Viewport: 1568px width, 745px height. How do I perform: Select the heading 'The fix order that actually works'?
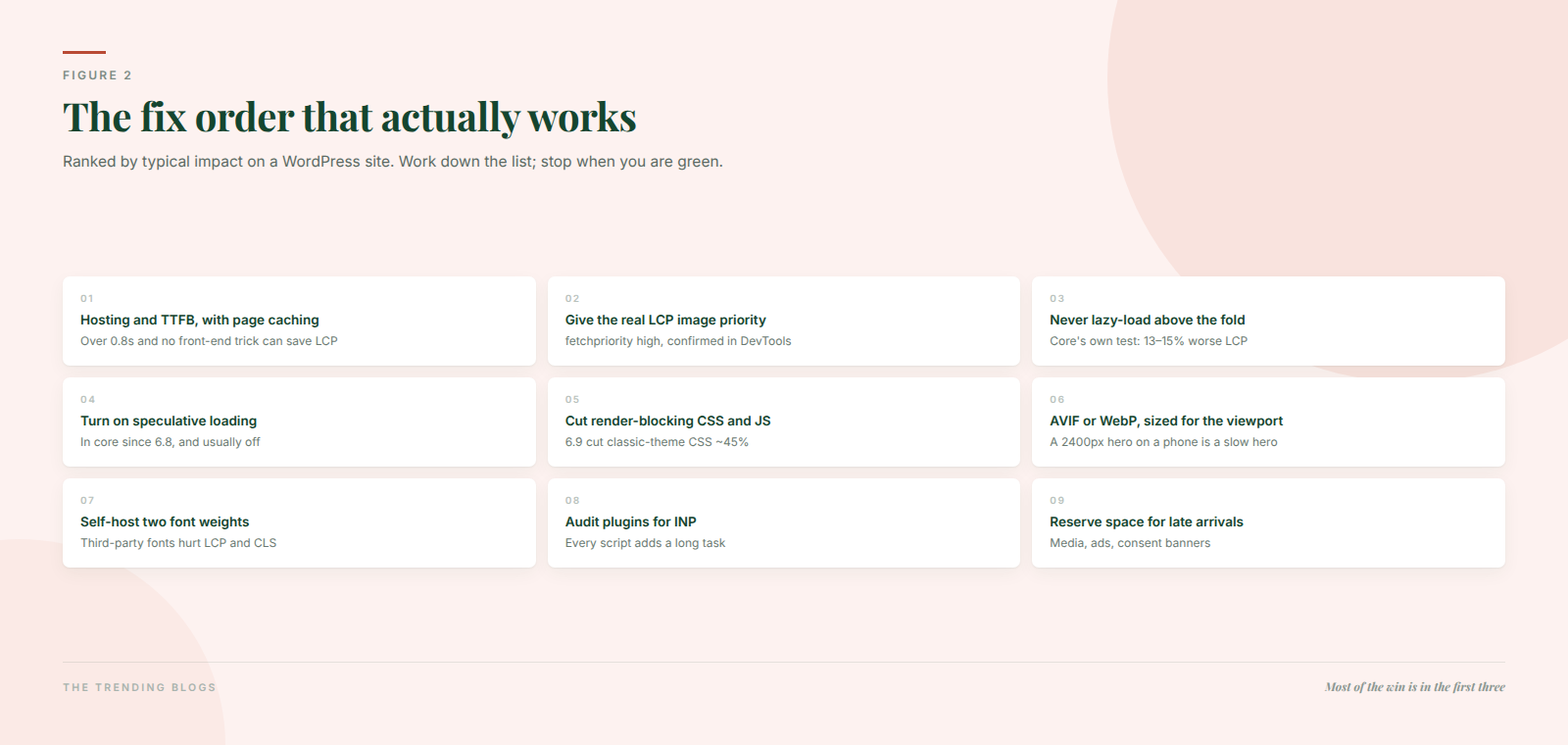[350, 118]
